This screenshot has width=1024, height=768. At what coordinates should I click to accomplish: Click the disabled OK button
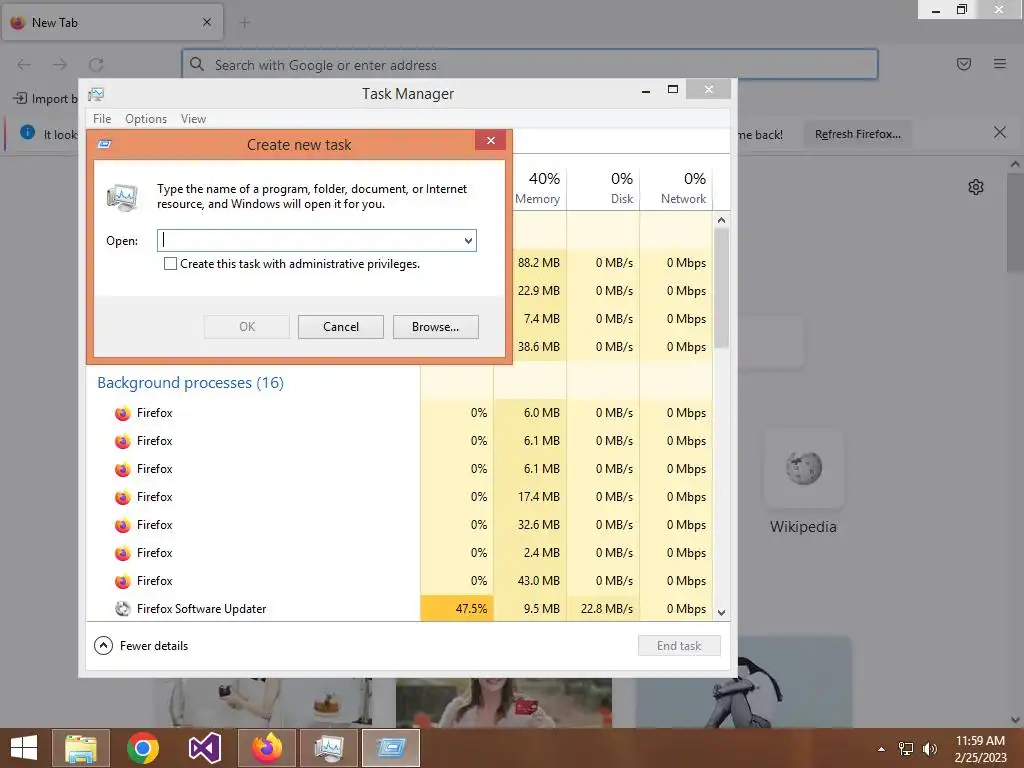click(x=247, y=327)
